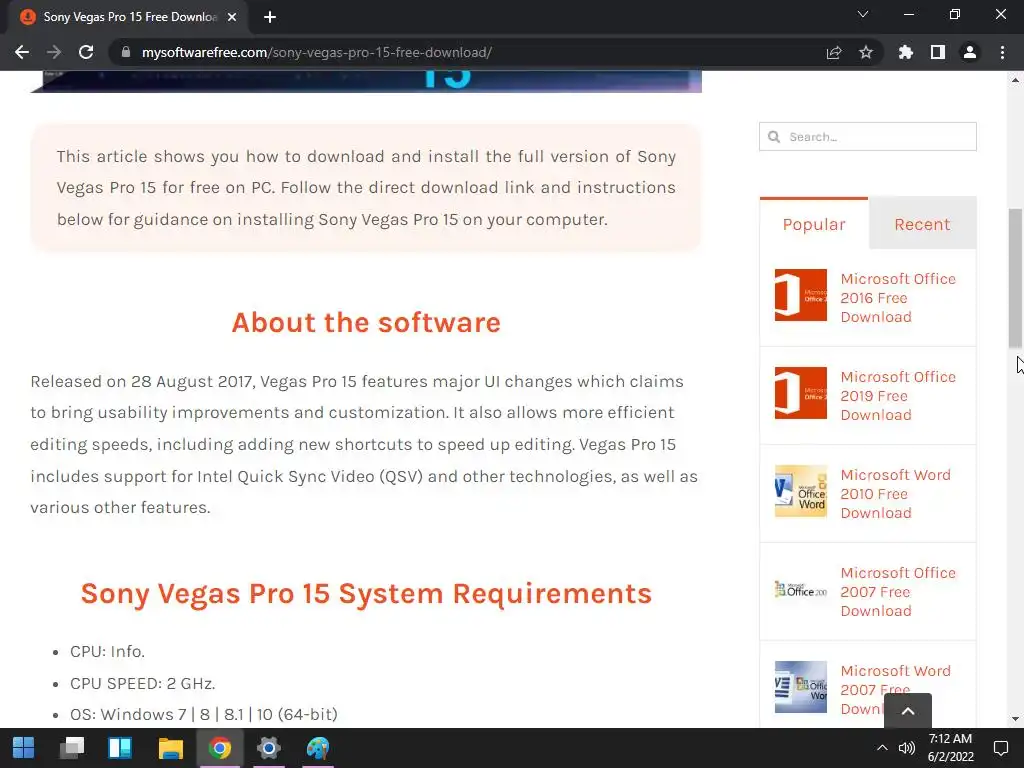
Task: Open Task View on taskbar
Action: [72, 748]
